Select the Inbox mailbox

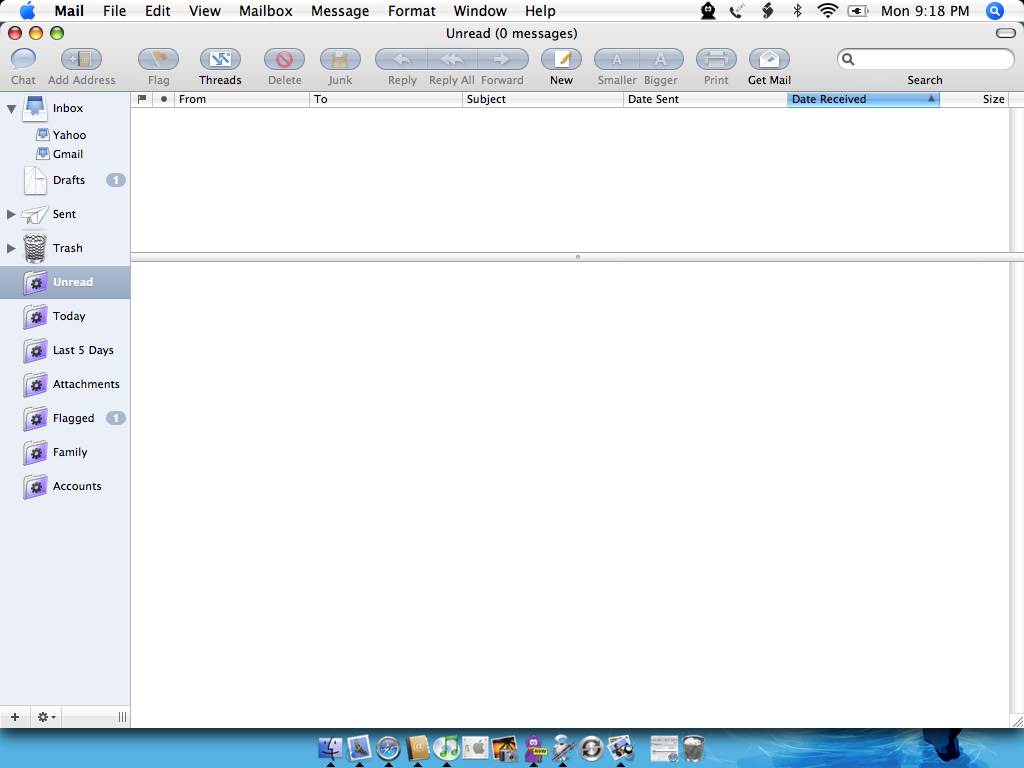[x=68, y=108]
